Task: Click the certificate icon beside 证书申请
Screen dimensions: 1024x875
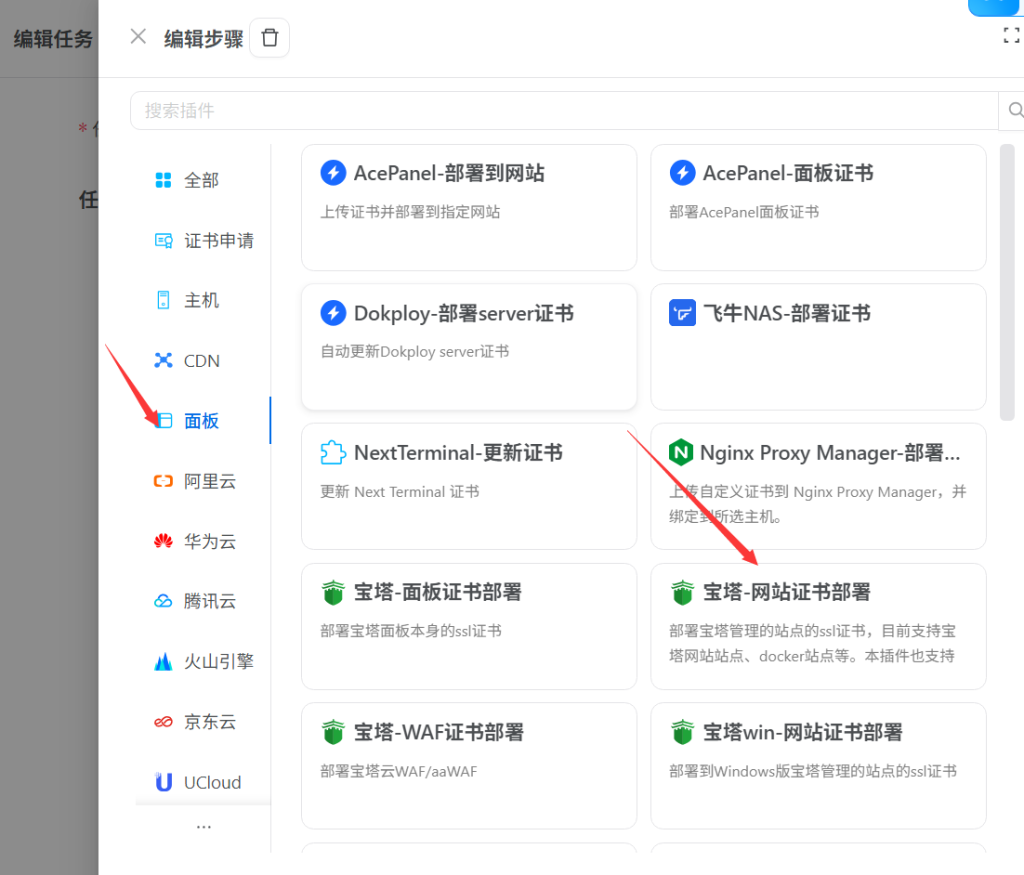Action: (x=163, y=240)
